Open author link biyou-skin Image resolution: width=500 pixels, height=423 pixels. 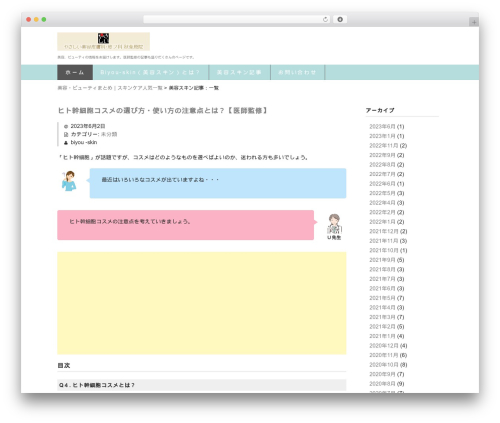(84, 142)
